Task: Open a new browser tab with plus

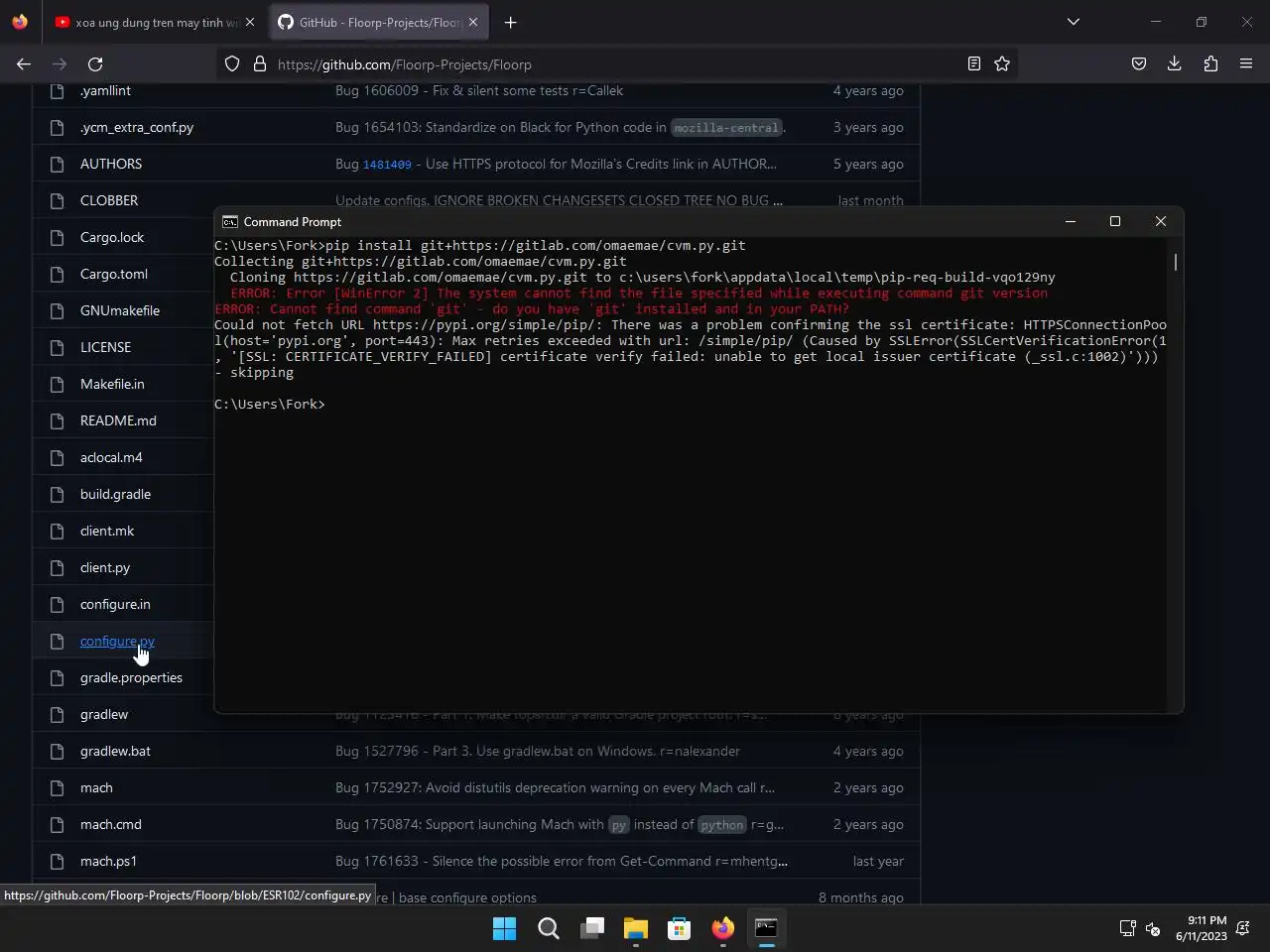Action: tap(510, 22)
